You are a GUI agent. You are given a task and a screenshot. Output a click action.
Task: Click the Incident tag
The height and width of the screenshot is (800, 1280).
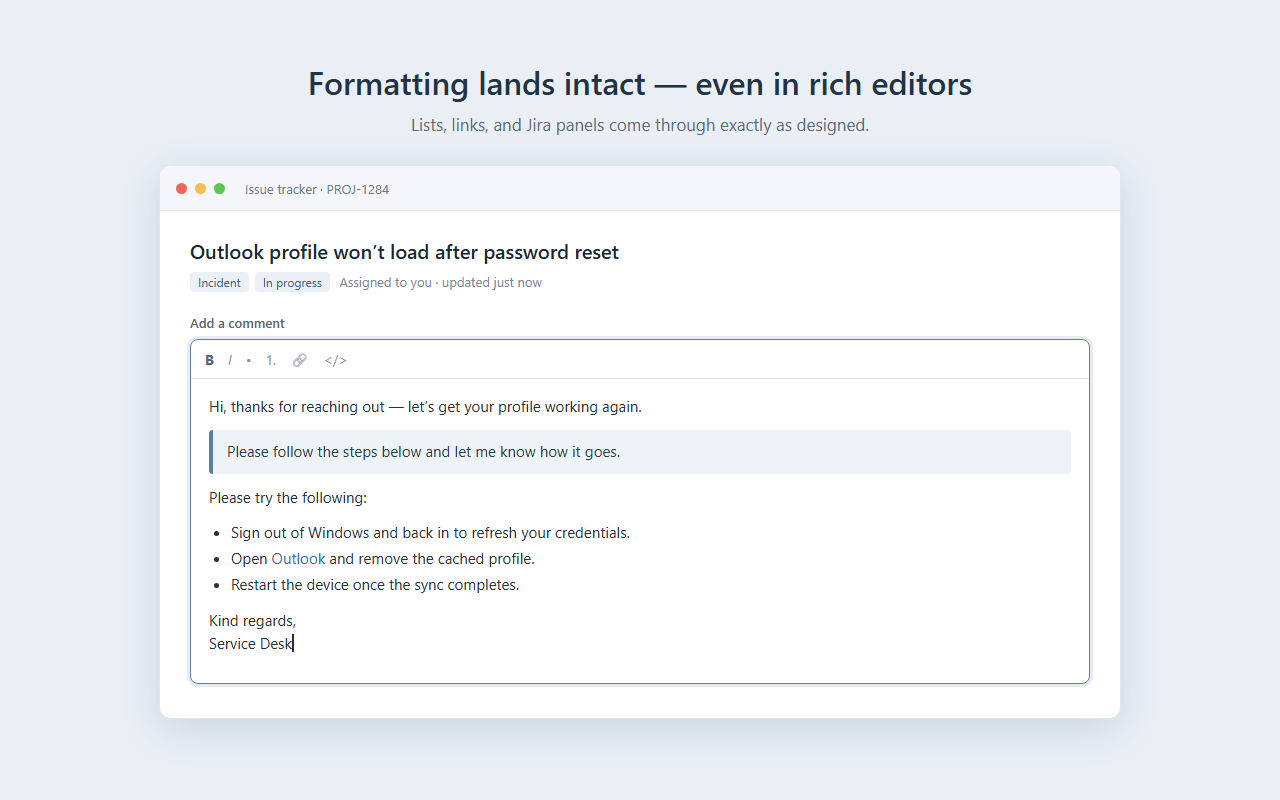point(219,283)
